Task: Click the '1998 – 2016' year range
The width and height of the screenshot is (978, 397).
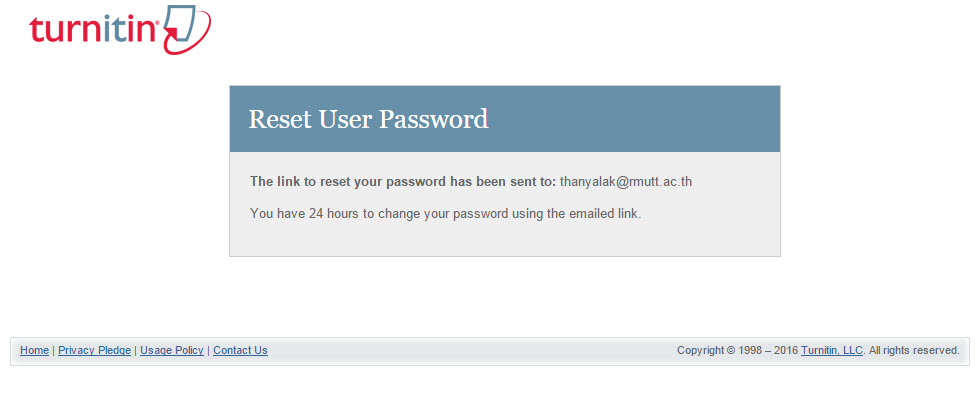Action: [x=768, y=351]
